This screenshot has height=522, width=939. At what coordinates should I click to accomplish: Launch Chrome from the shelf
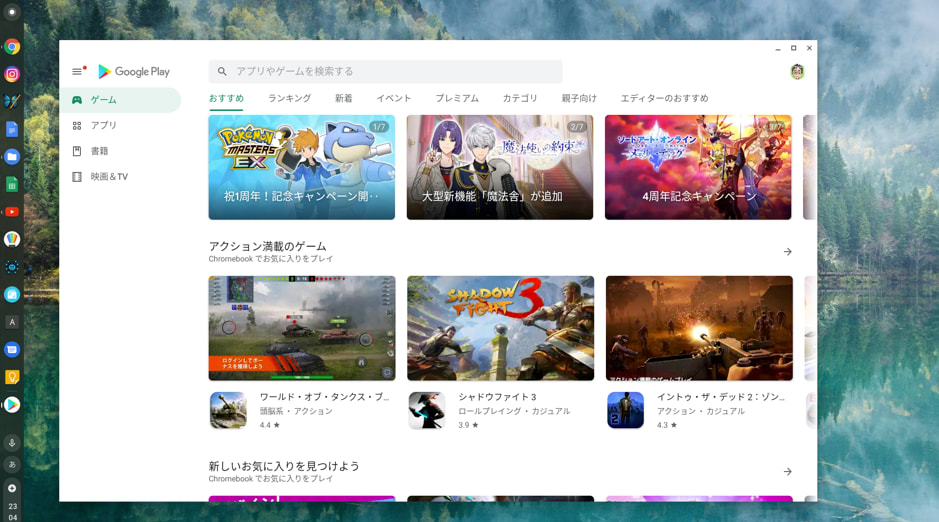[12, 47]
